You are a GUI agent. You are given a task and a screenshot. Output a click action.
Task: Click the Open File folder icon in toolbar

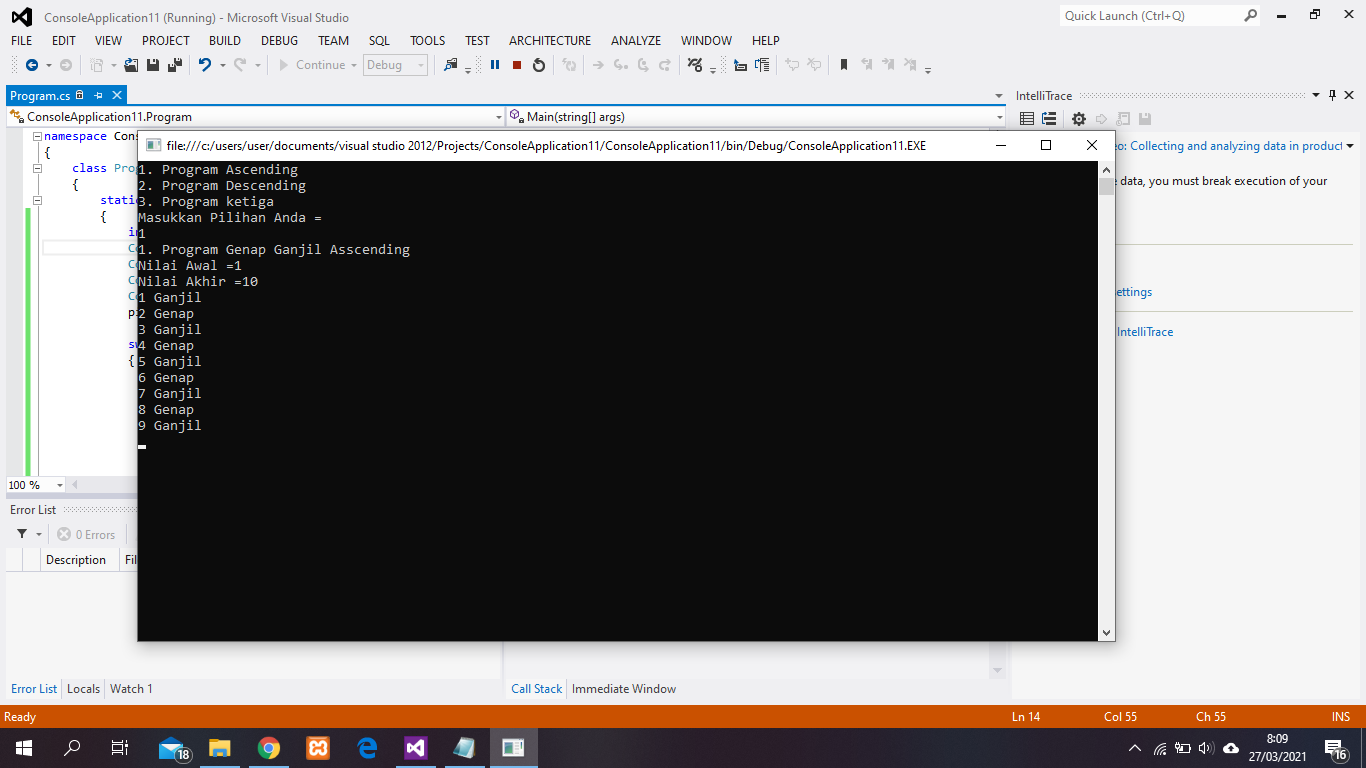click(131, 65)
